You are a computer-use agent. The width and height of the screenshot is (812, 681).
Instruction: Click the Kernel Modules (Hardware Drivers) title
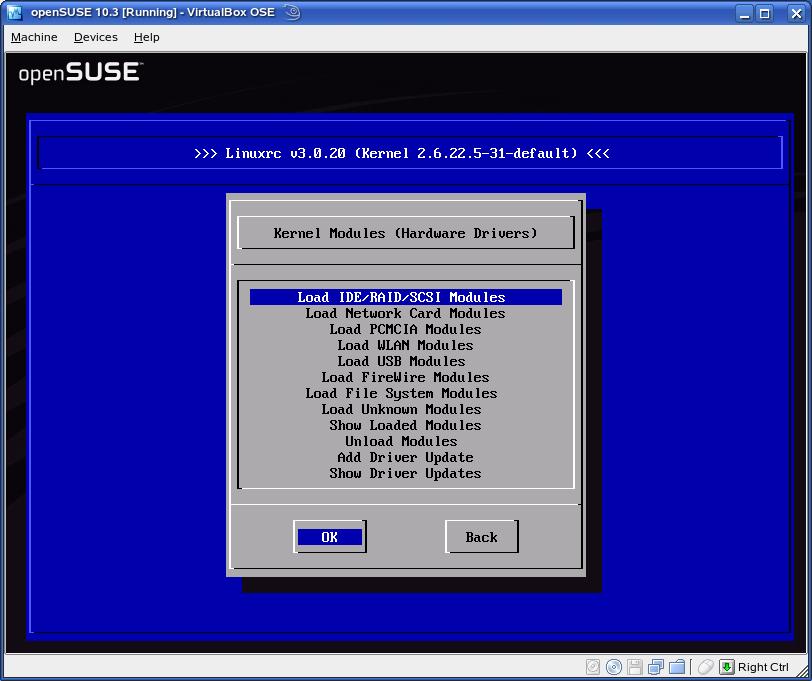(405, 233)
